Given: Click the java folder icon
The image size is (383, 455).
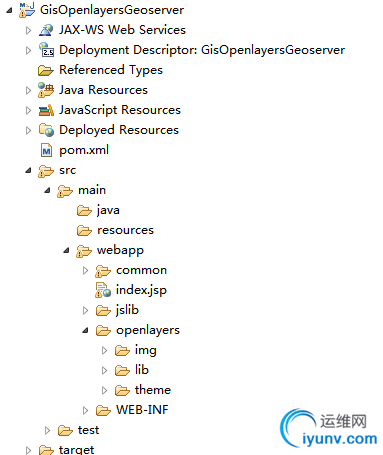Looking at the screenshot, I should coord(84,210).
